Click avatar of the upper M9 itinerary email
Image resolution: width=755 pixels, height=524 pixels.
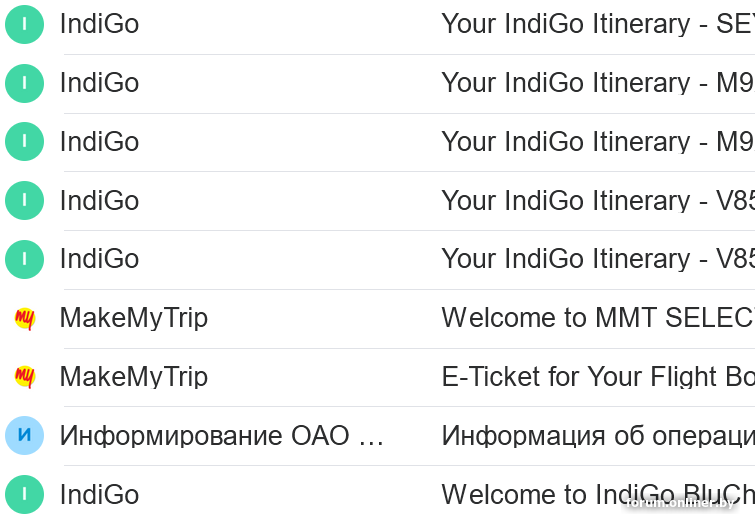coord(24,83)
